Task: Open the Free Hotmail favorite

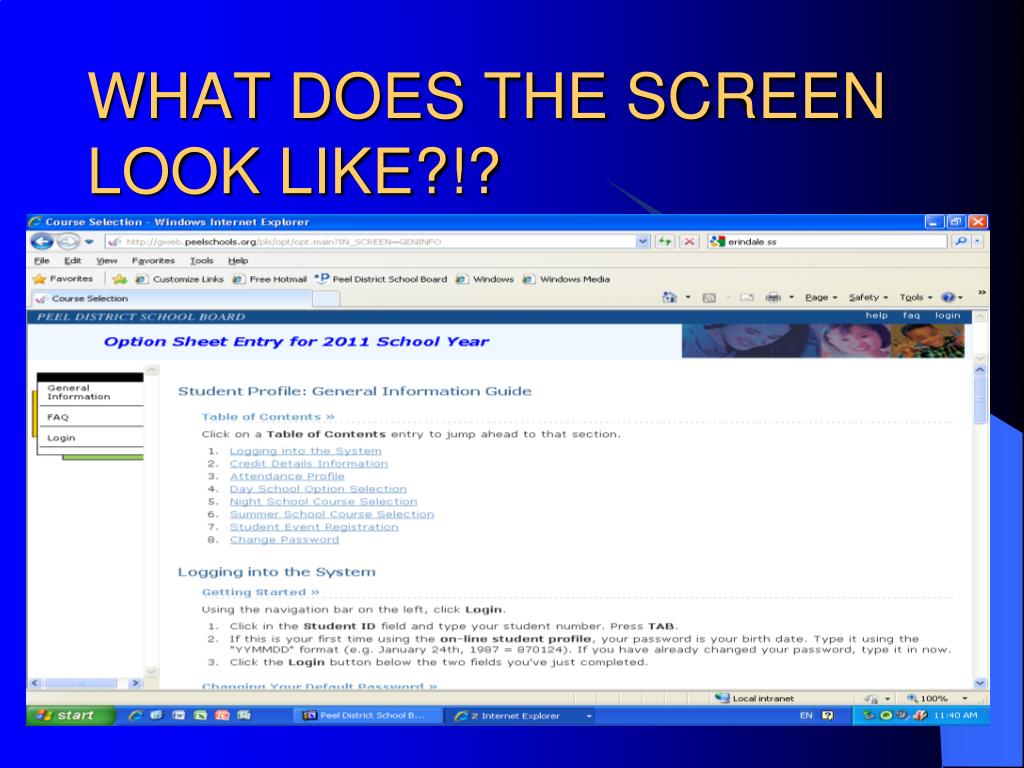Action: point(270,279)
